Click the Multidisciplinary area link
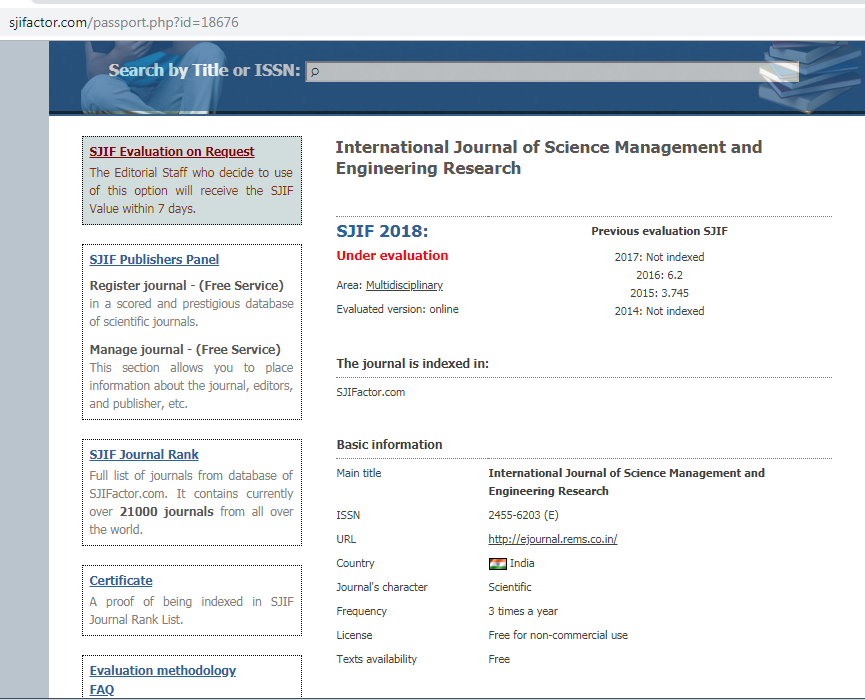 coord(404,286)
